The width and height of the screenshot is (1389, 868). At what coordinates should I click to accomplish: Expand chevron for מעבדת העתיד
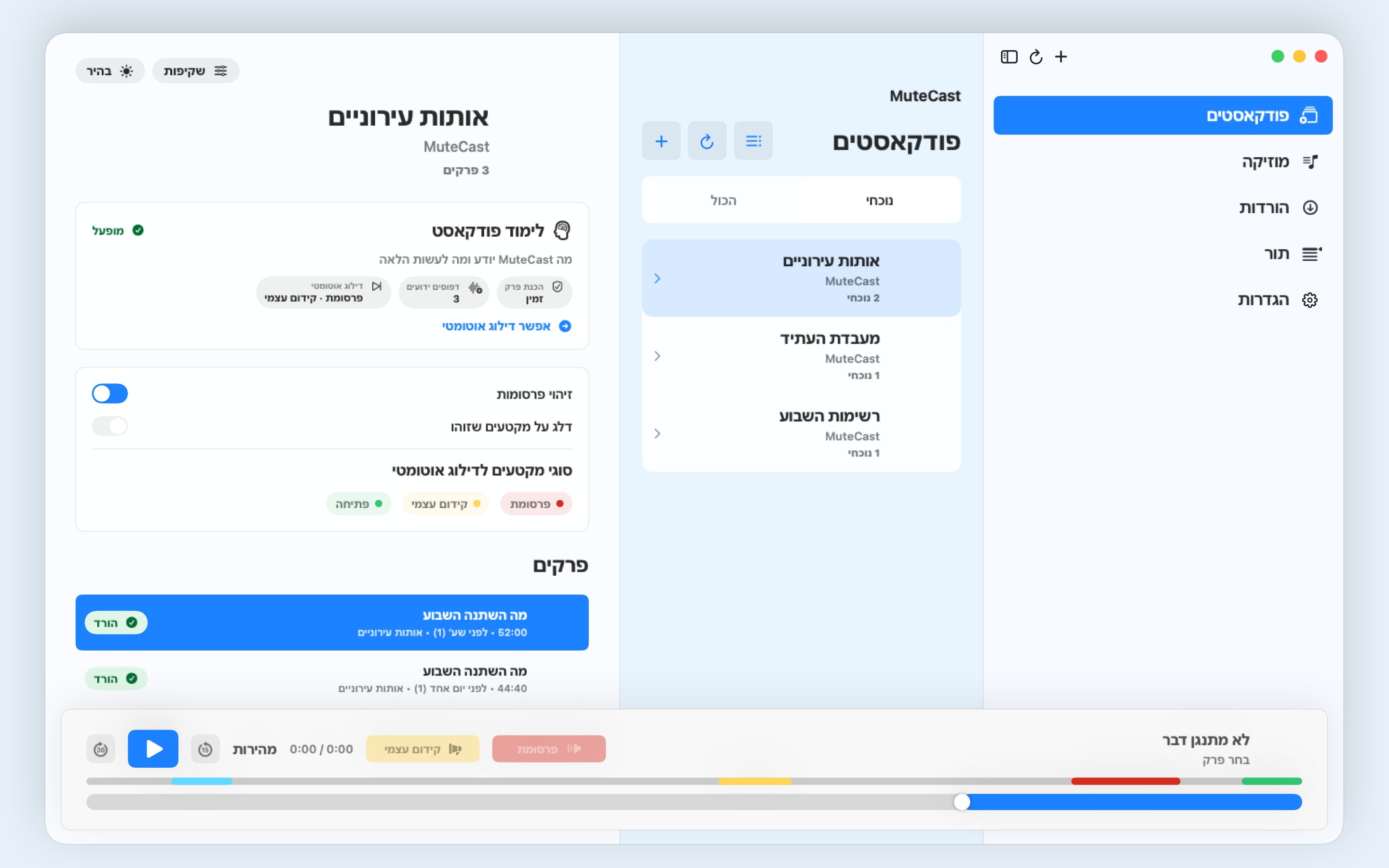point(657,356)
